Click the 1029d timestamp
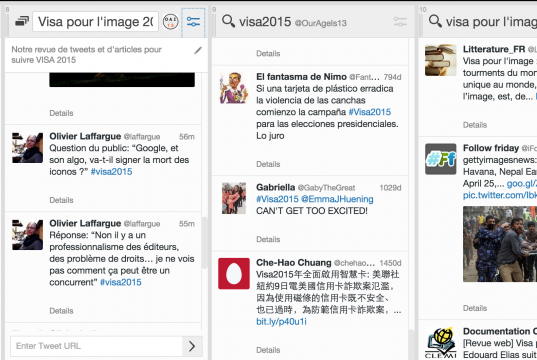Screen dimensions: 537x360 [x=390, y=188]
